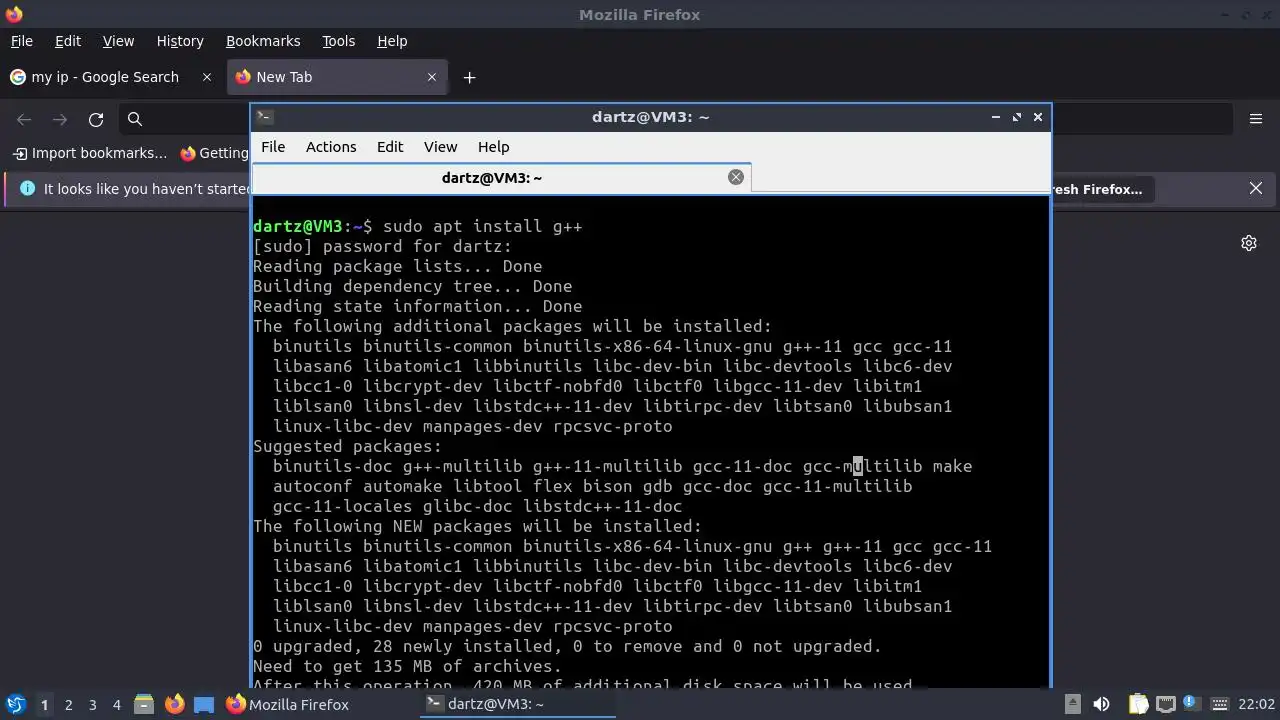Open the file manager from the taskbar
The image size is (1280, 720).
tap(144, 704)
